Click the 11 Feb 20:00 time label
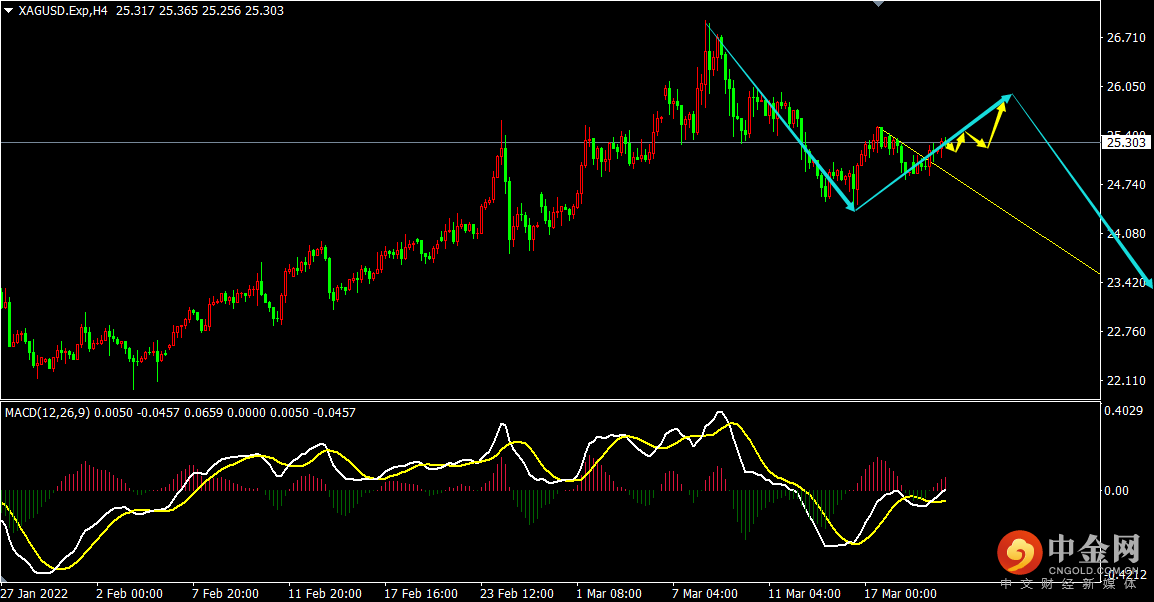 325,593
